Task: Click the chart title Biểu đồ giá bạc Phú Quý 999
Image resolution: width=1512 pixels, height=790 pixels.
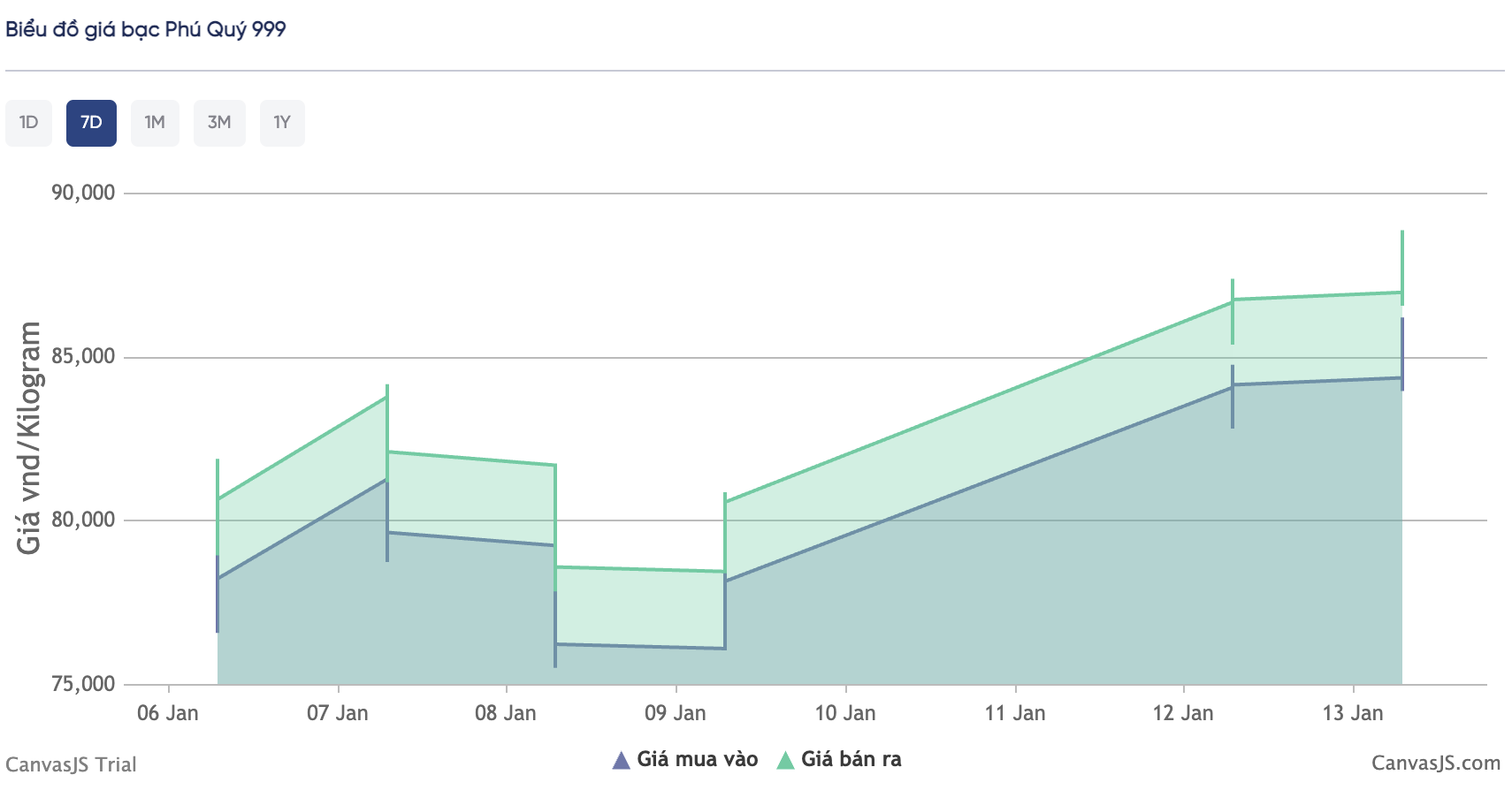Action: (x=146, y=29)
